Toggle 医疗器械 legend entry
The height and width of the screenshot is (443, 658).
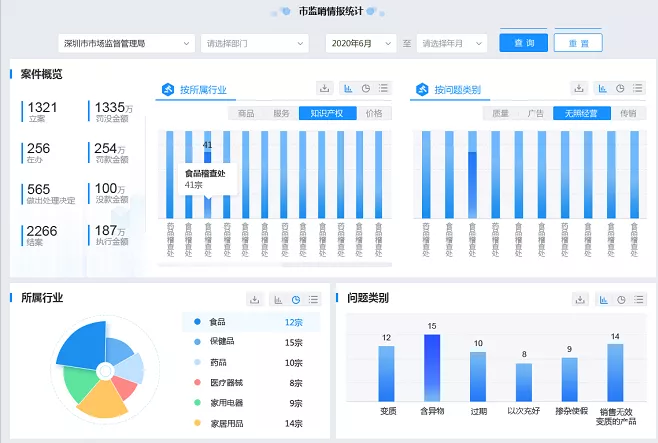(226, 382)
